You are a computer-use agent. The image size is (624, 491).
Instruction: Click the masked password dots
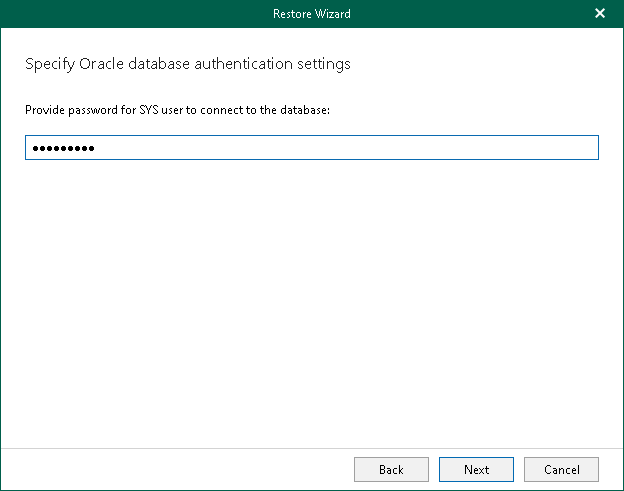[62, 149]
